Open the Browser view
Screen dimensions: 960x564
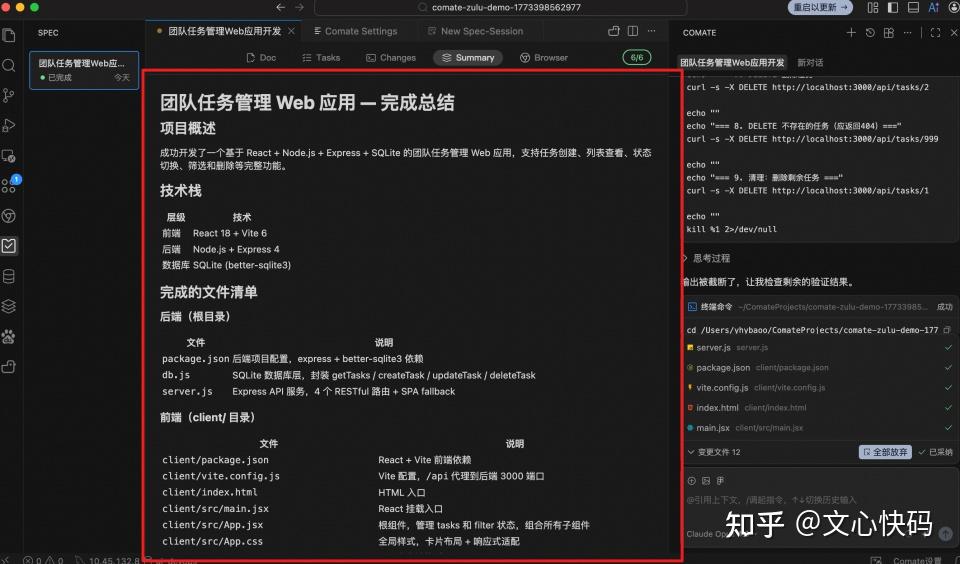click(544, 58)
